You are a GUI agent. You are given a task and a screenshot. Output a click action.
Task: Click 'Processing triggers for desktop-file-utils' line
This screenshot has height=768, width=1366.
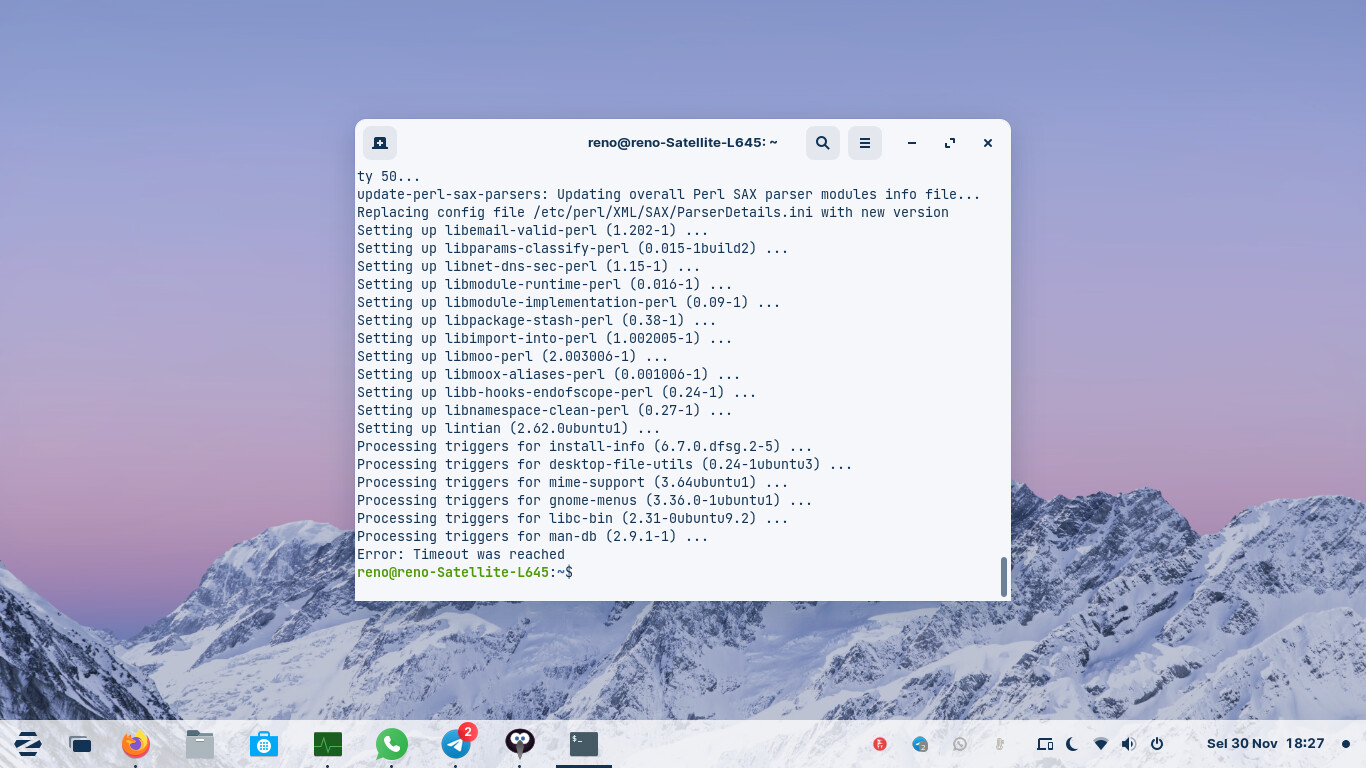point(604,464)
